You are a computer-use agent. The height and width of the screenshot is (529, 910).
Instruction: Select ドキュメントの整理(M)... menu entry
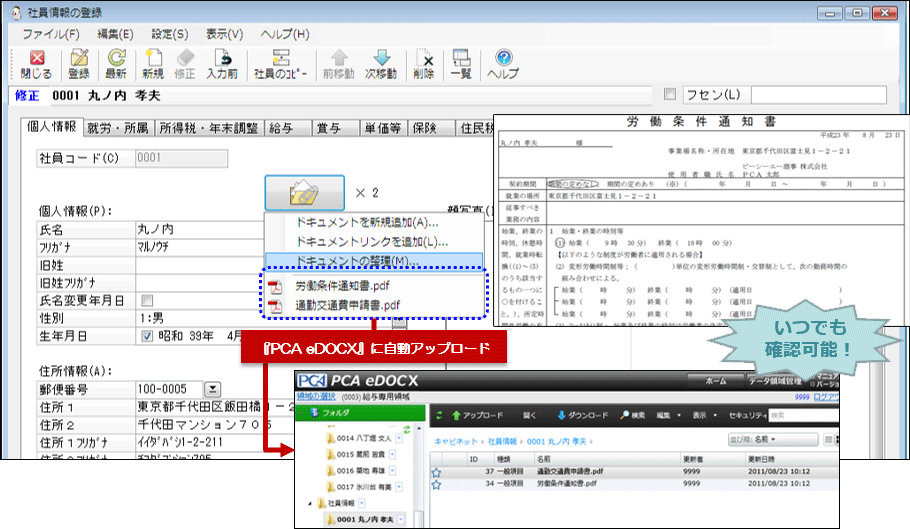point(374,261)
